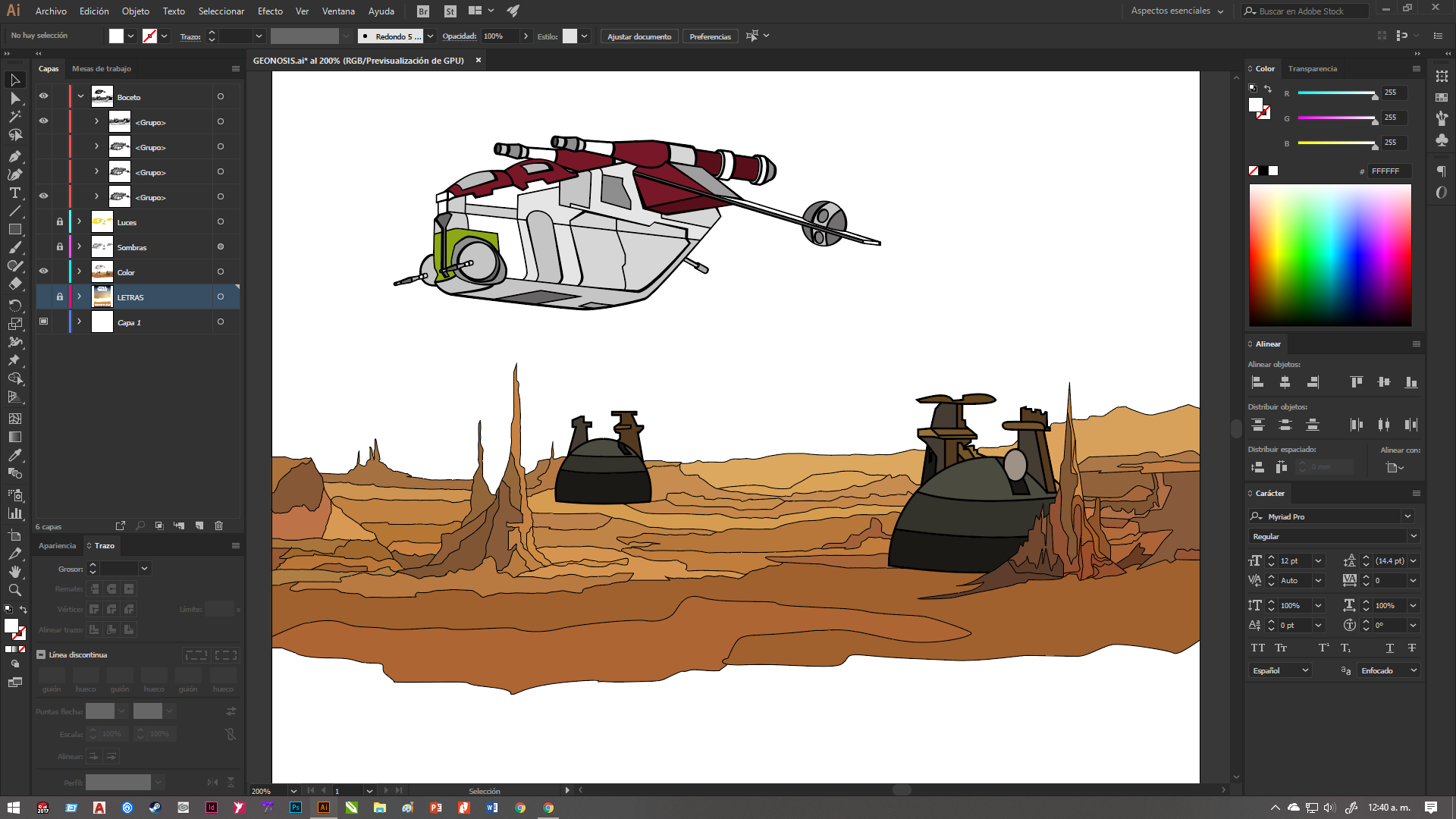Click All Caps TT character icon
1456x819 pixels.
[x=1257, y=648]
